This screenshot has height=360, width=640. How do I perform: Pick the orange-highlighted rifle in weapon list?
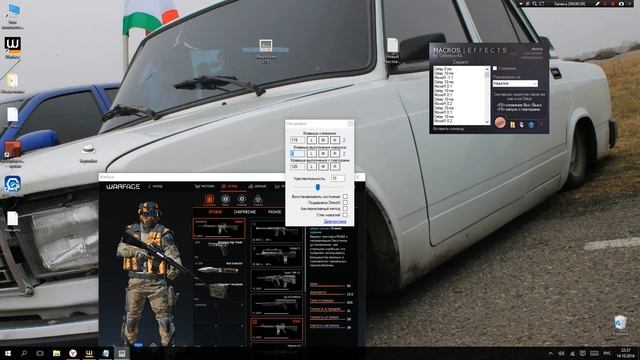tap(277, 329)
